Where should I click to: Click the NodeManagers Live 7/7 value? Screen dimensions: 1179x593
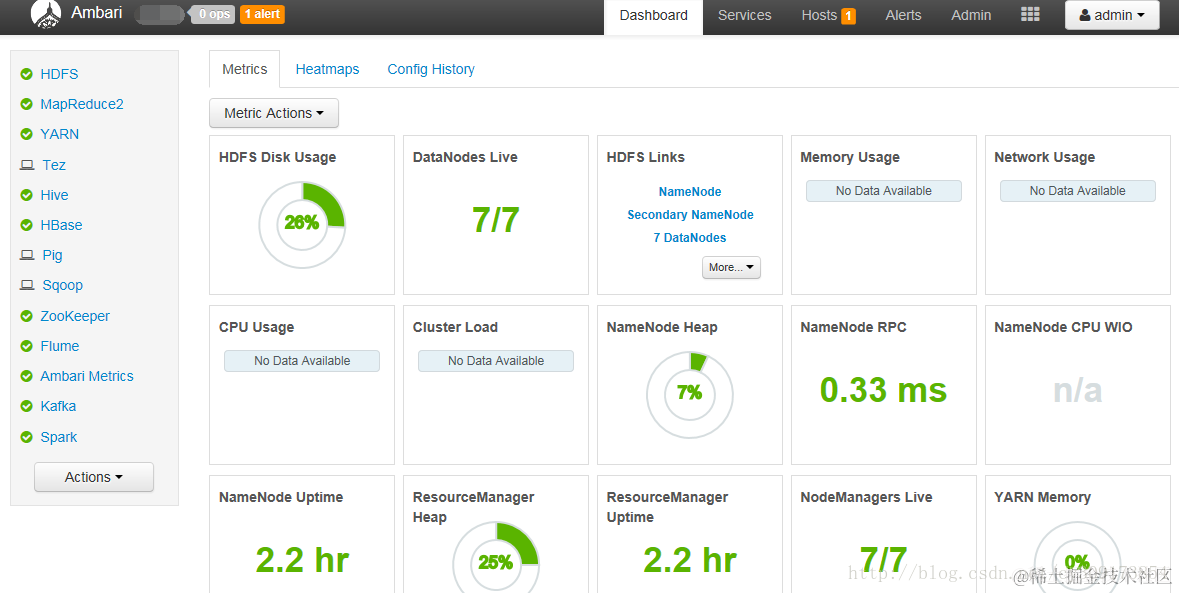point(883,560)
